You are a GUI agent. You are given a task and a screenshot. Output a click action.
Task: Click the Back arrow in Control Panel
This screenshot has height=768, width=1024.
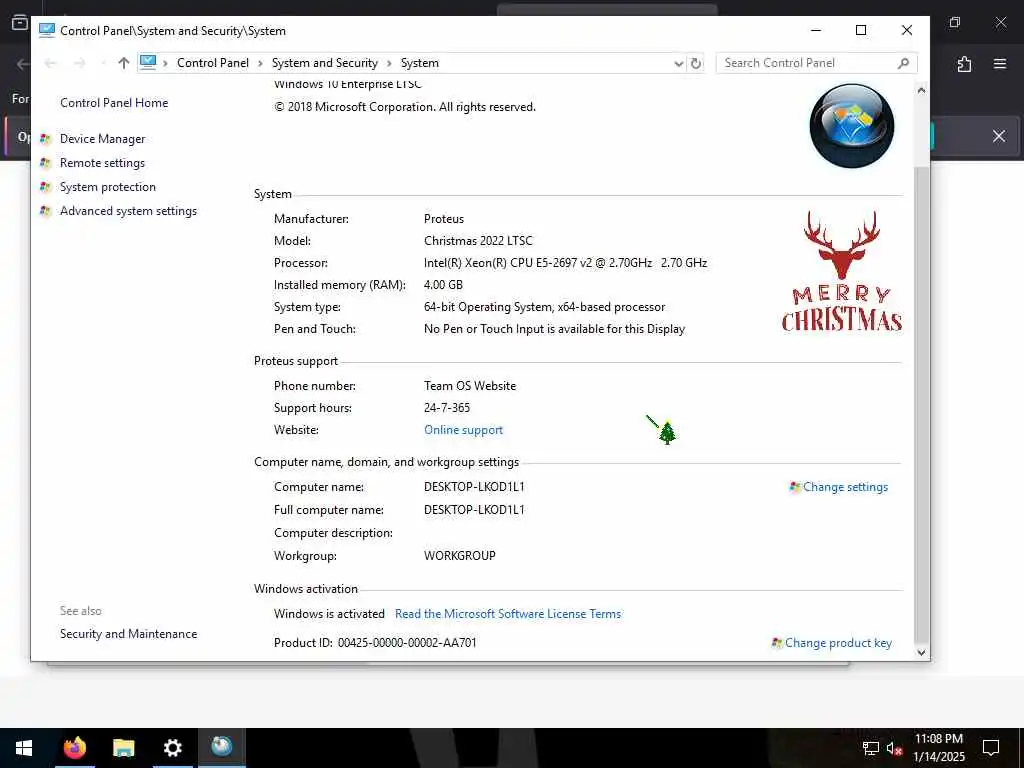[50, 63]
